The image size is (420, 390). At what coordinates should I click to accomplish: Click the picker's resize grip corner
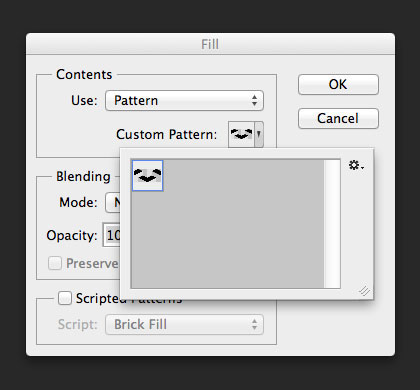(x=364, y=291)
